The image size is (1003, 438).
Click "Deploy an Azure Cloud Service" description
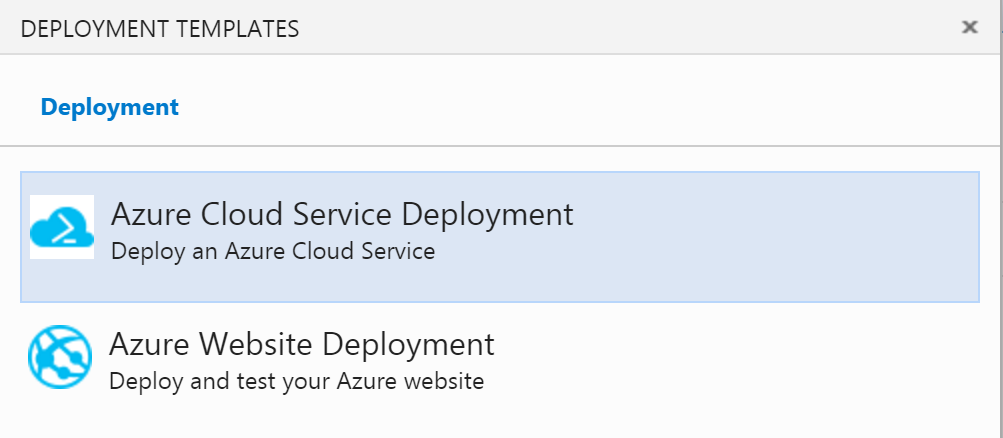(x=273, y=251)
